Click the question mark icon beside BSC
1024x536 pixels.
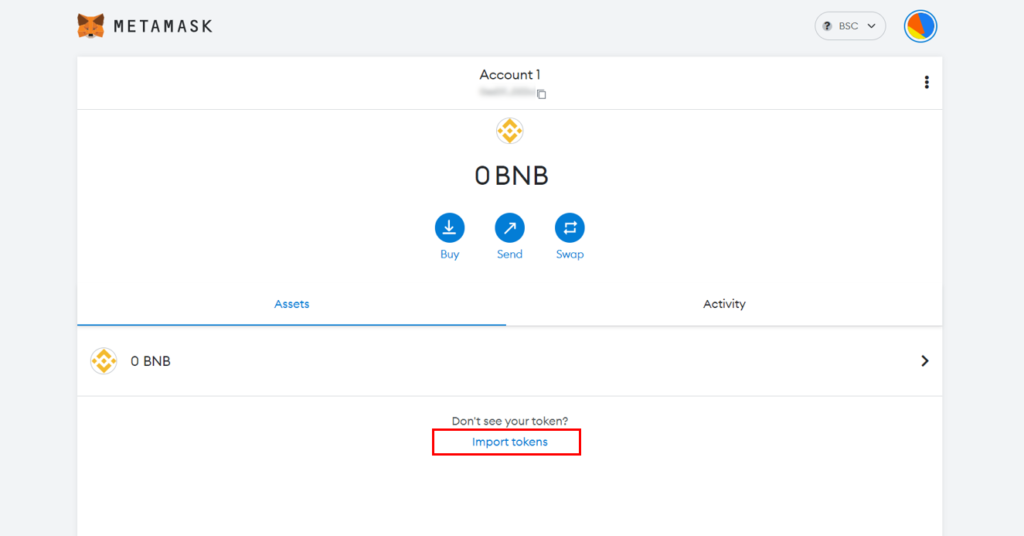coord(827,26)
